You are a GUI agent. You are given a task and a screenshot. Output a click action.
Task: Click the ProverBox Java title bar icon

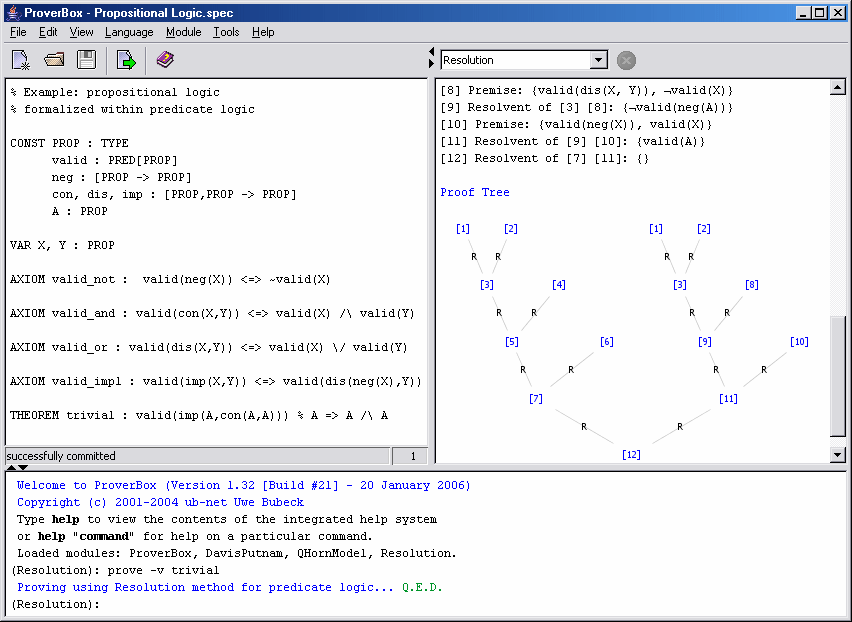pyautogui.click(x=13, y=12)
